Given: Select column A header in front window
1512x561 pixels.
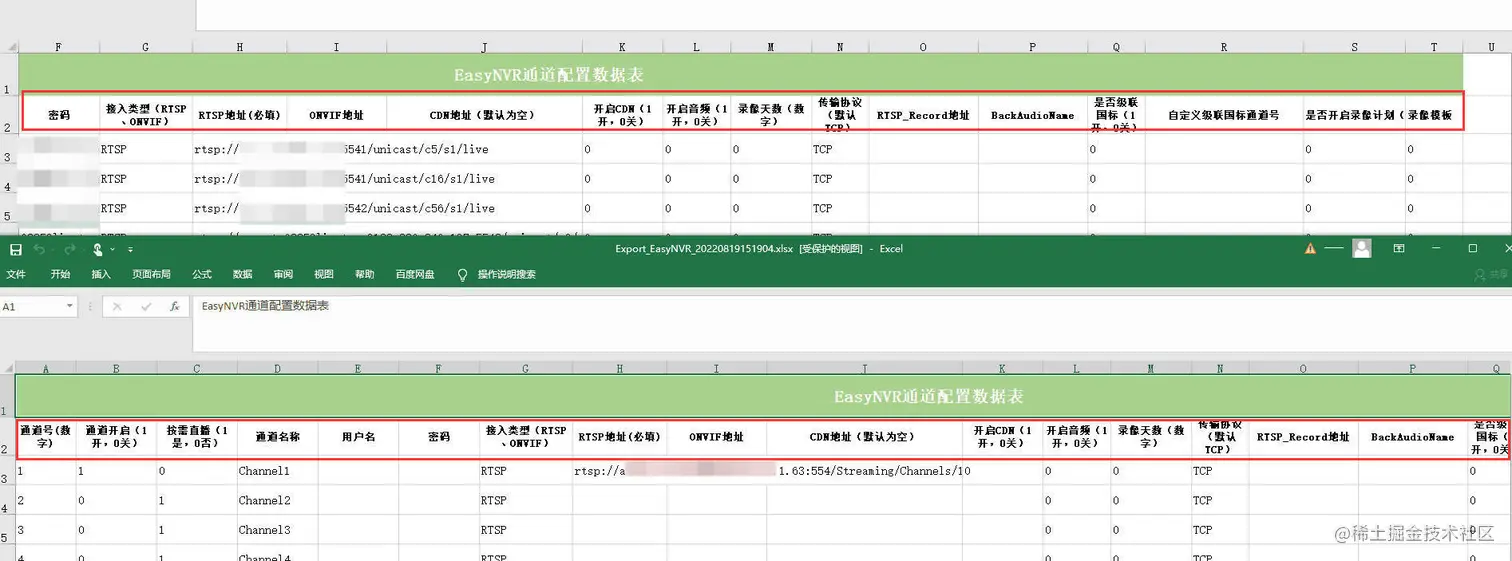Looking at the screenshot, I should click(x=45, y=368).
